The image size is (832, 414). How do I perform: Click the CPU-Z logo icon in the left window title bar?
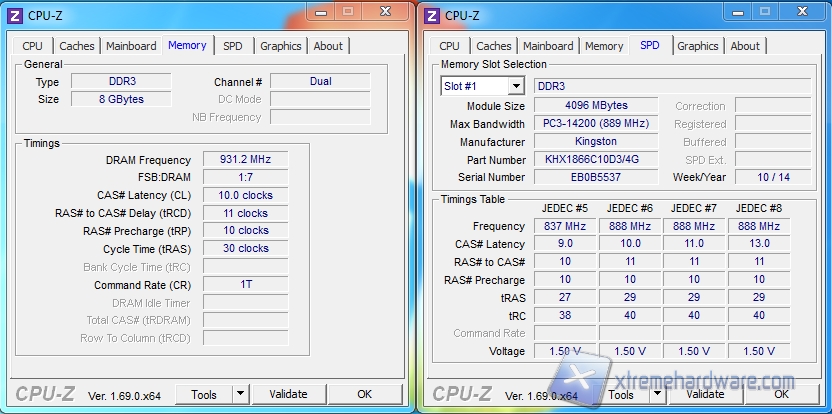(14, 15)
